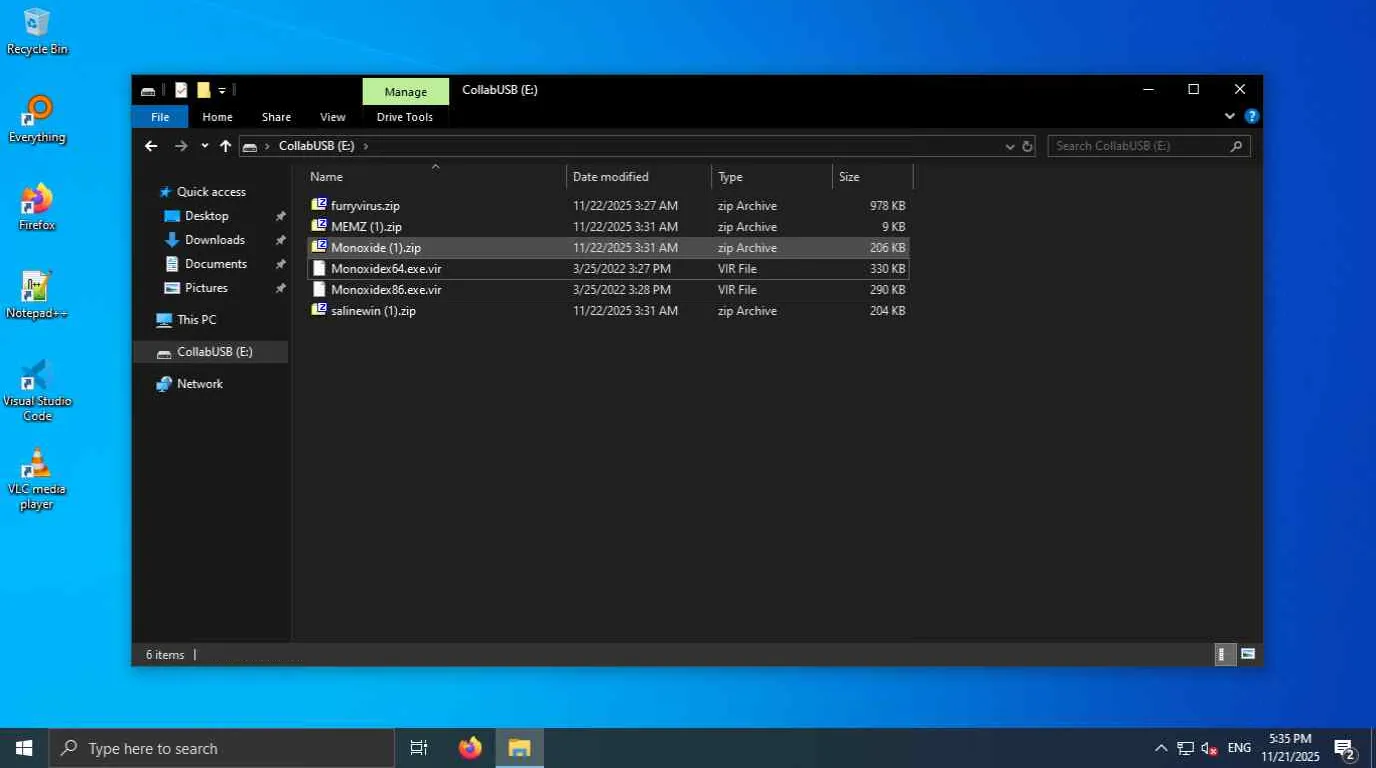Viewport: 1376px width, 768px height.
Task: Select the Notepad++ desktop shortcut
Action: point(37,296)
